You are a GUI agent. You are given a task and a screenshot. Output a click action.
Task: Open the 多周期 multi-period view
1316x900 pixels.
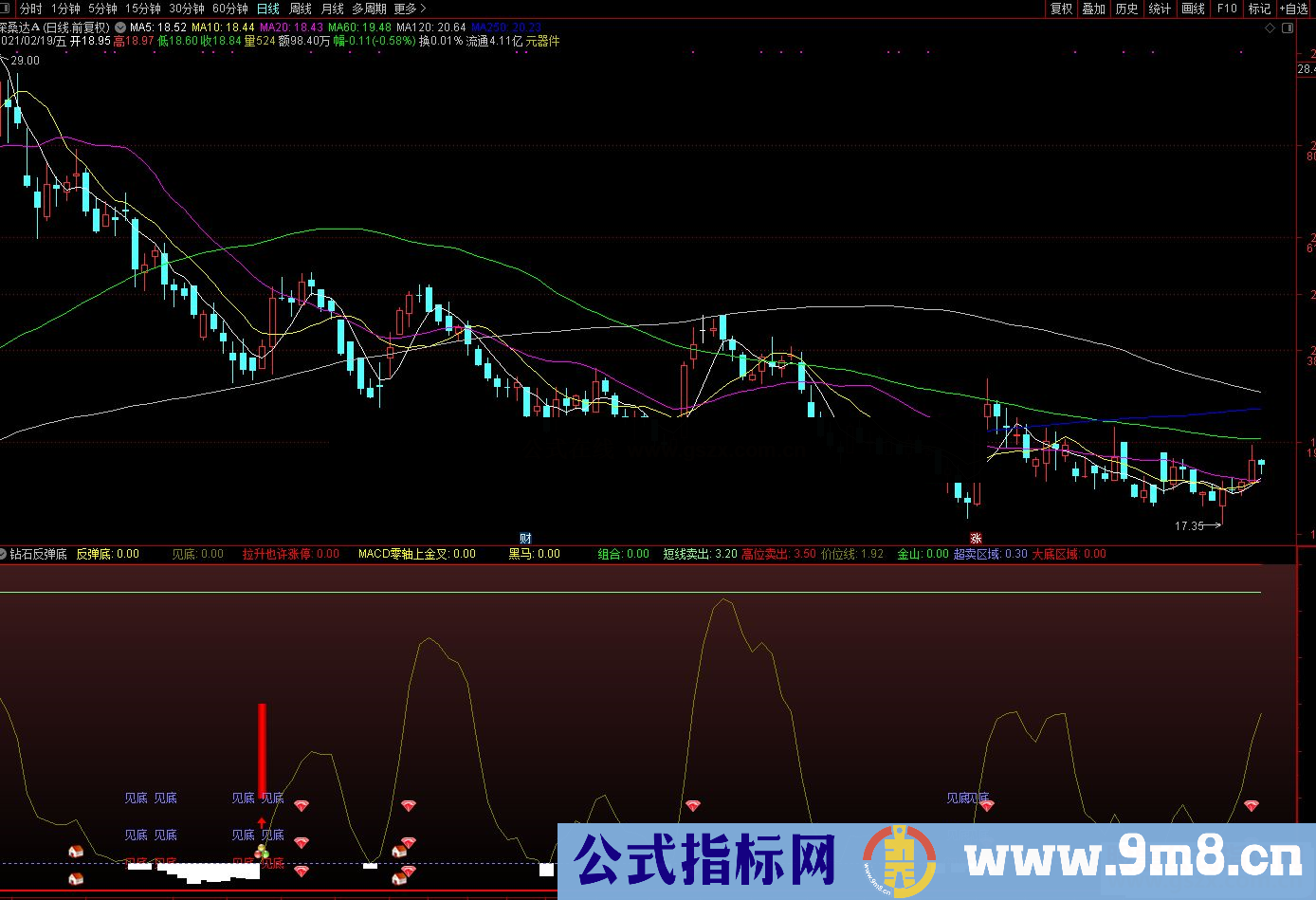point(371,9)
